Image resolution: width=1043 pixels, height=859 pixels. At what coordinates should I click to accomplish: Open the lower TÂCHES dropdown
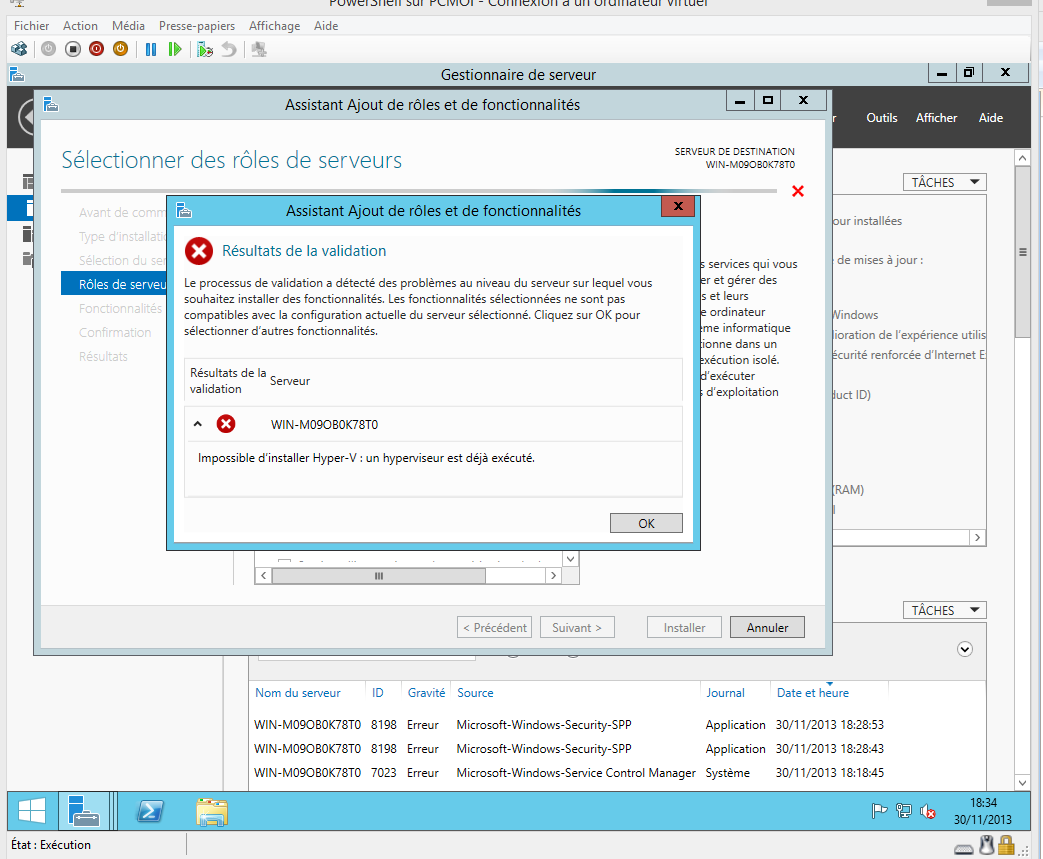(945, 610)
